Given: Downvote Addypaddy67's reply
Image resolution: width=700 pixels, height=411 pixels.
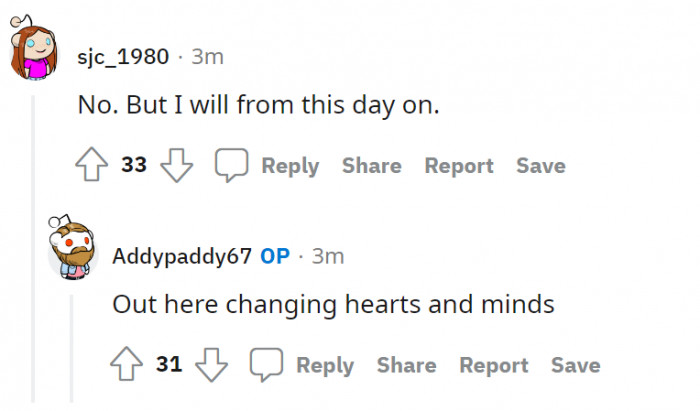Looking at the screenshot, I should tap(211, 365).
